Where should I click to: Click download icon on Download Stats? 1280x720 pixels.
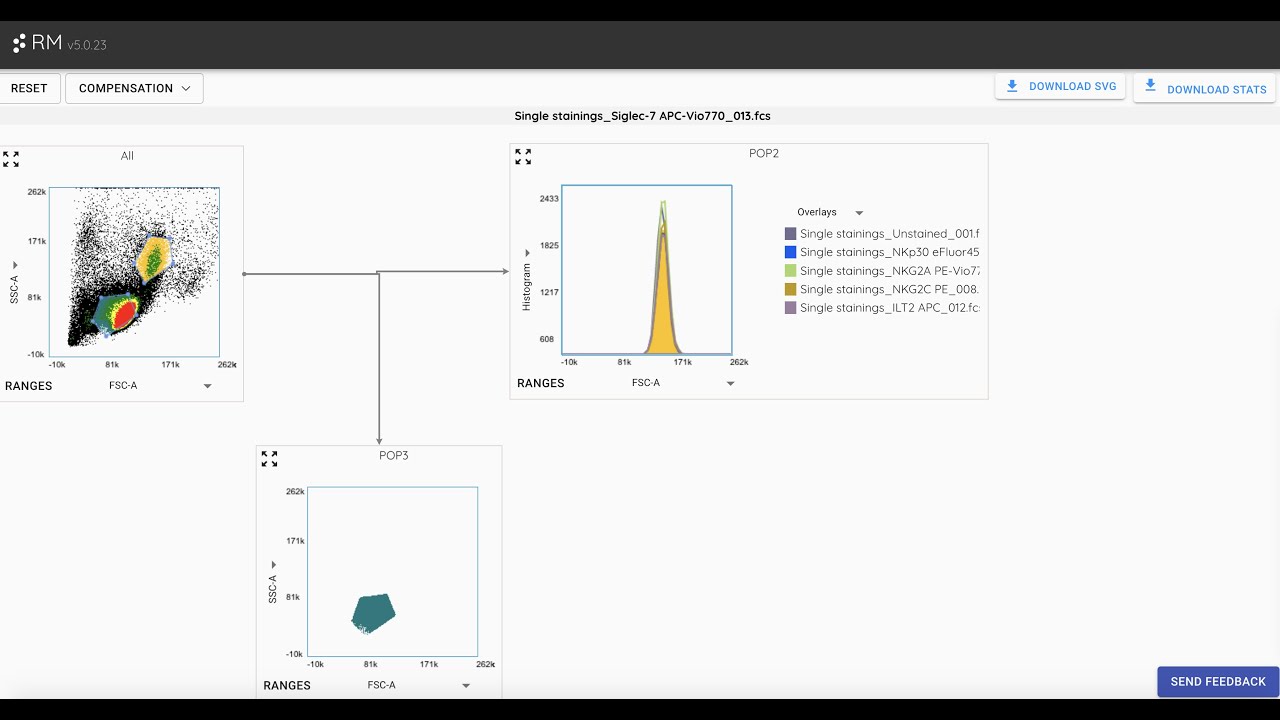(x=1150, y=86)
